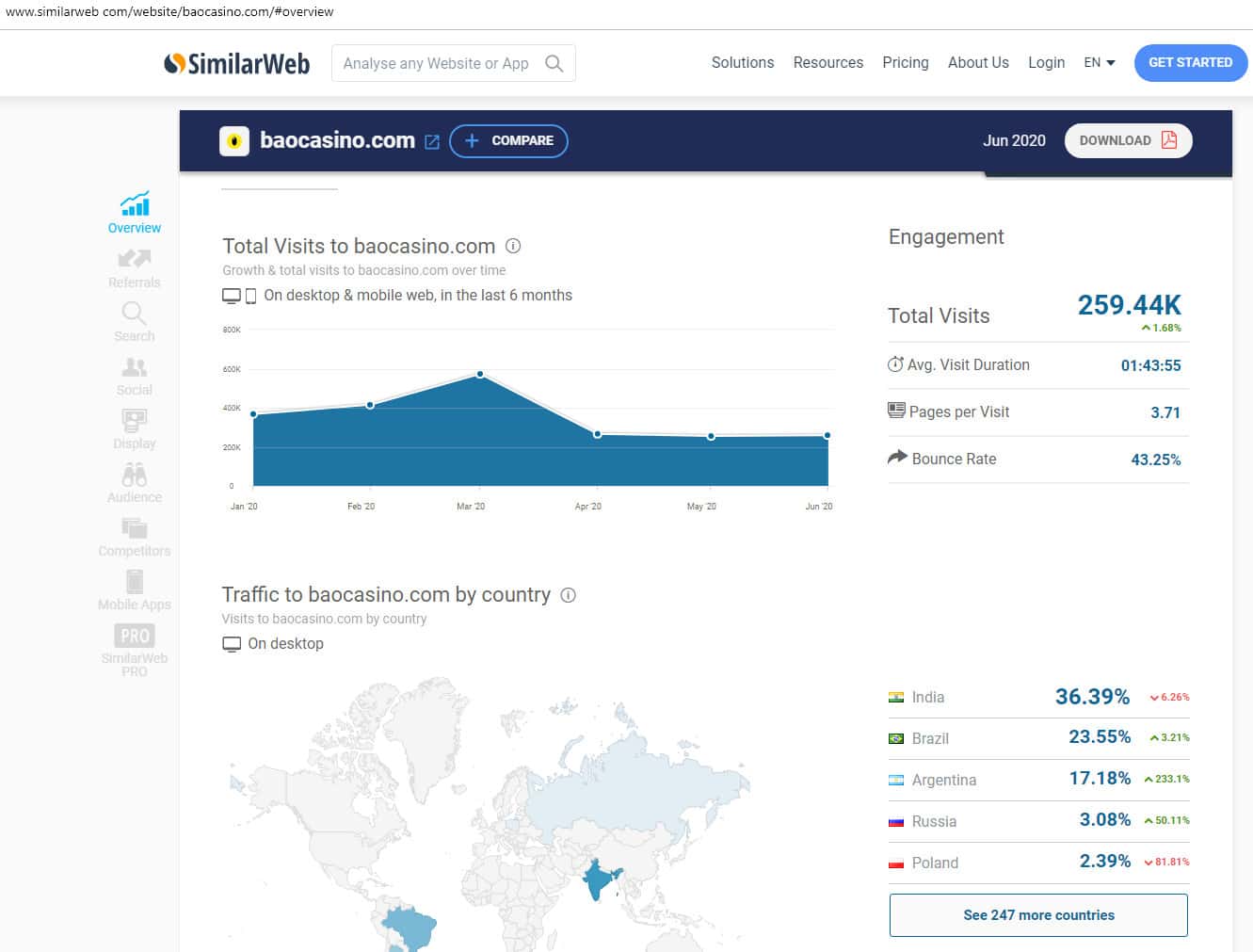Viewport: 1253px width, 952px height.
Task: Click See 247 more countries
Action: click(1038, 914)
